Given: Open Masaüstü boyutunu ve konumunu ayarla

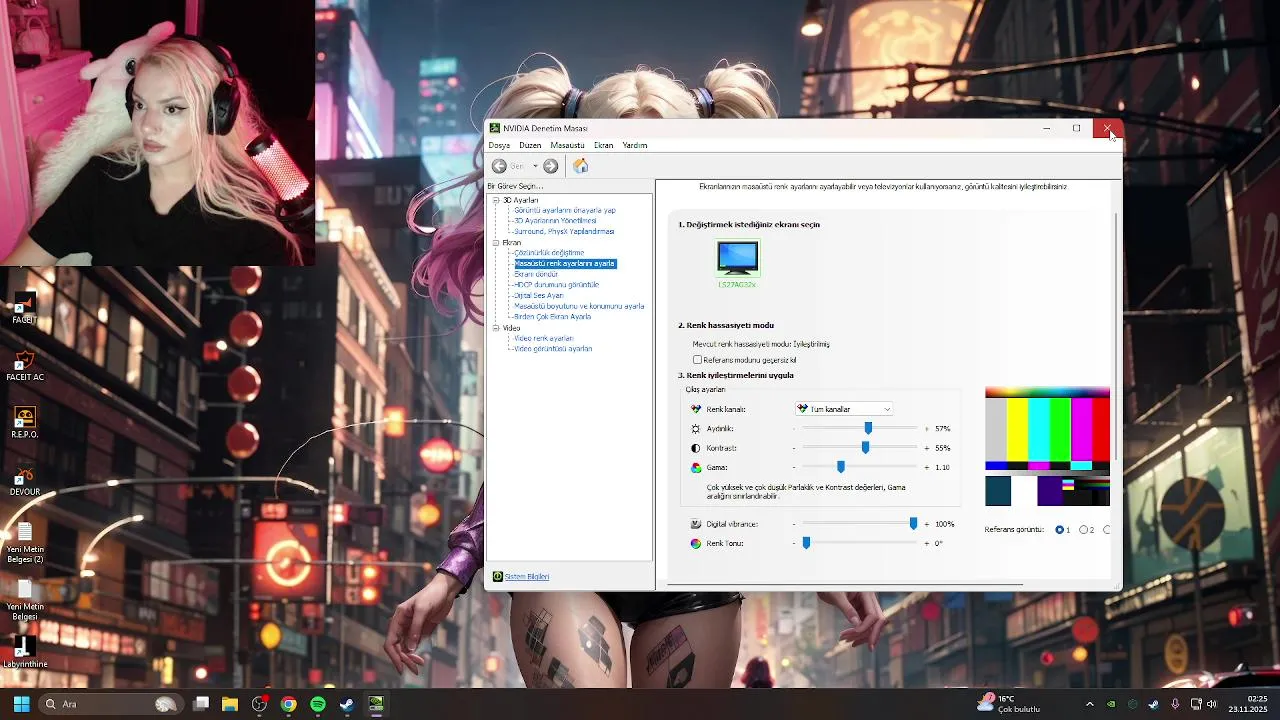Looking at the screenshot, I should [579, 306].
